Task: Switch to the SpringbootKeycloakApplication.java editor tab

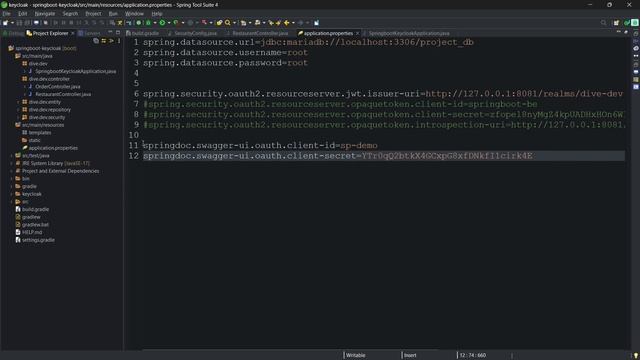Action: point(406,33)
